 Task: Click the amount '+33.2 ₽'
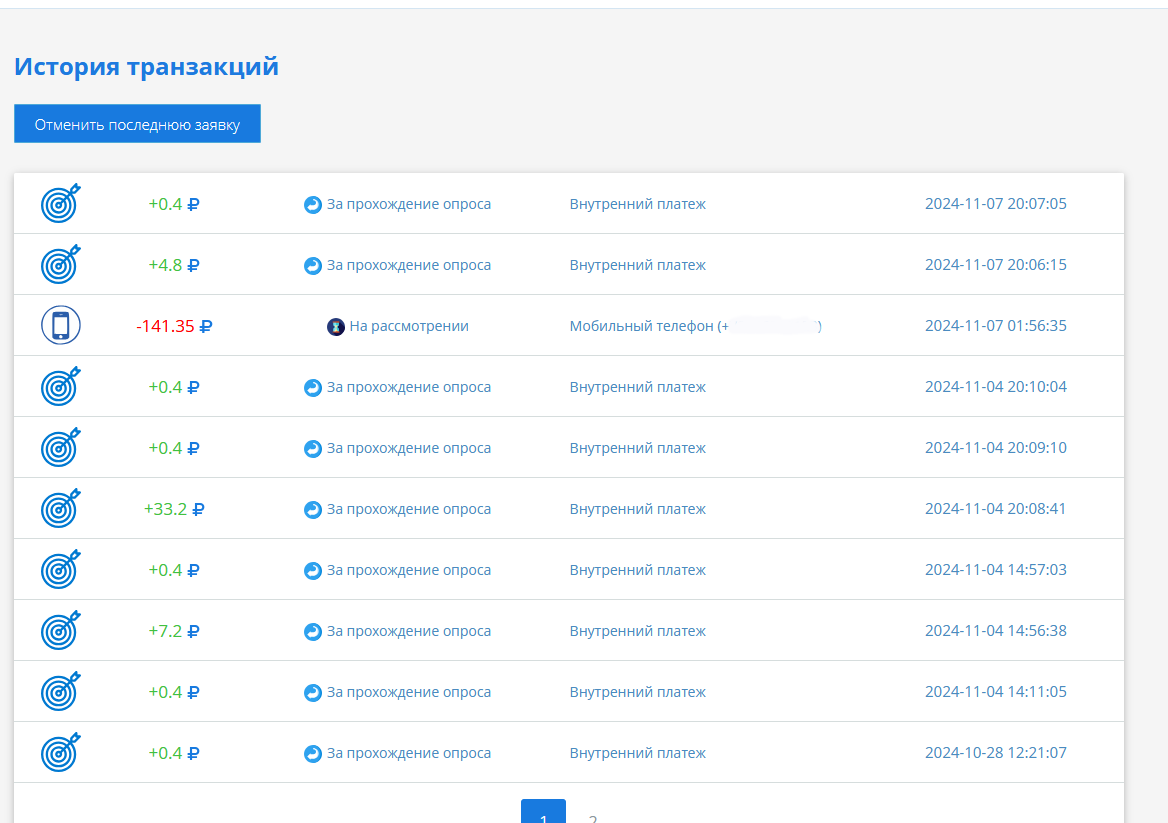(x=174, y=509)
